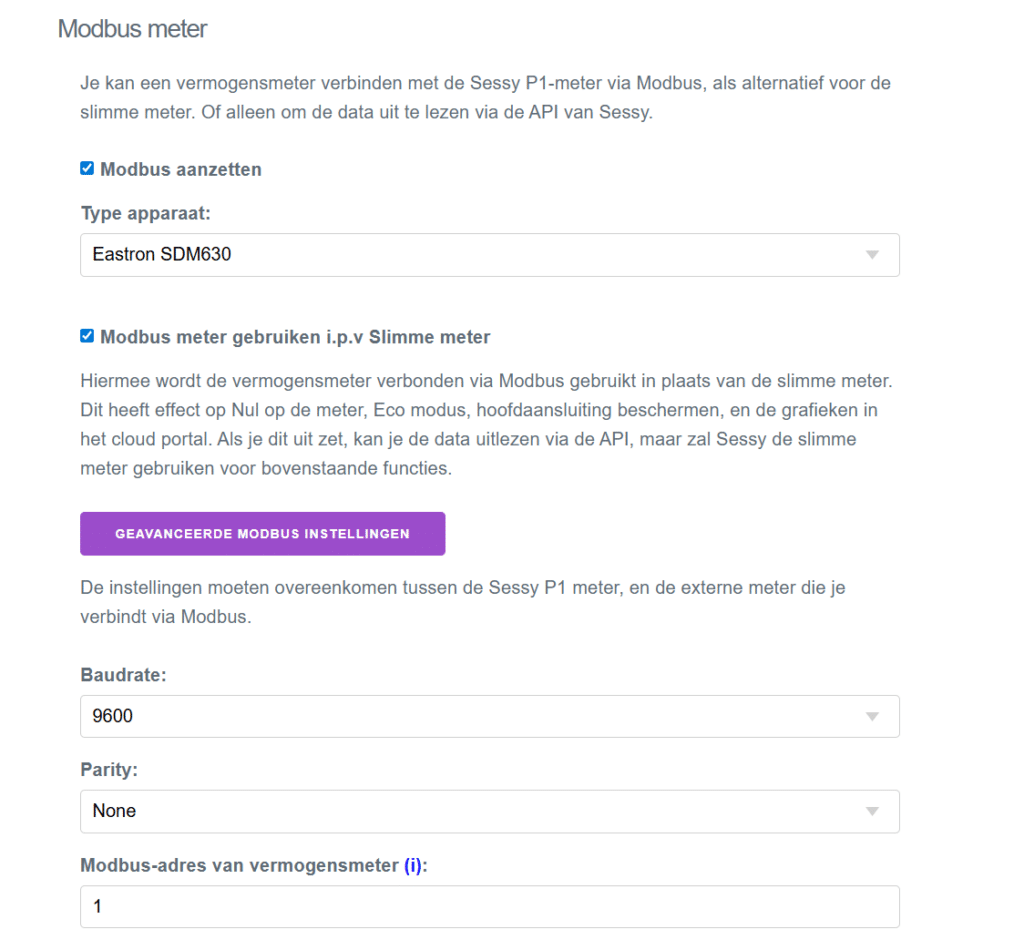Click the 'Baudrate:' label
The height and width of the screenshot is (950, 1024).
click(x=123, y=675)
